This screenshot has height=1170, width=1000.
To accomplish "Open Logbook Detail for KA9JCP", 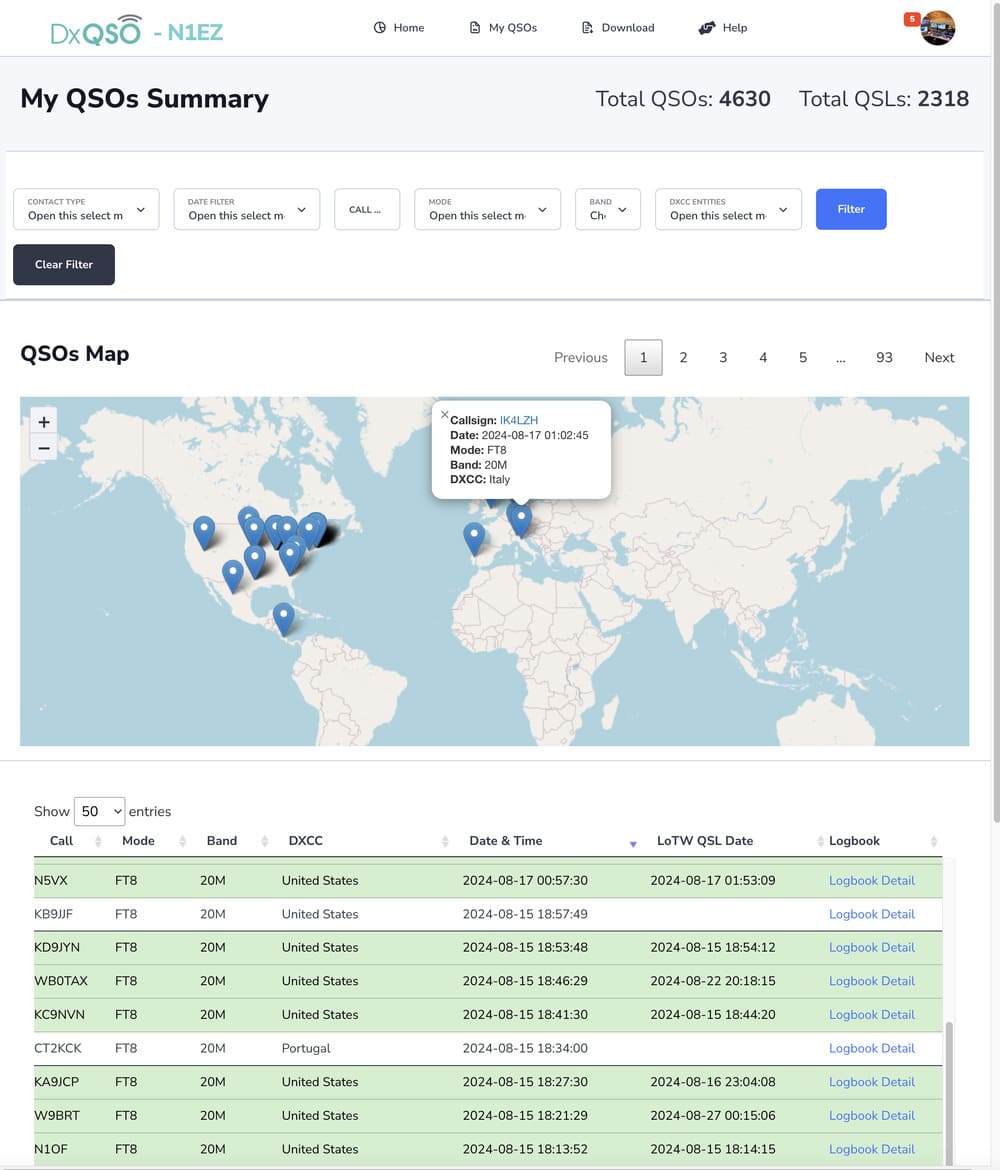I will point(872,1082).
